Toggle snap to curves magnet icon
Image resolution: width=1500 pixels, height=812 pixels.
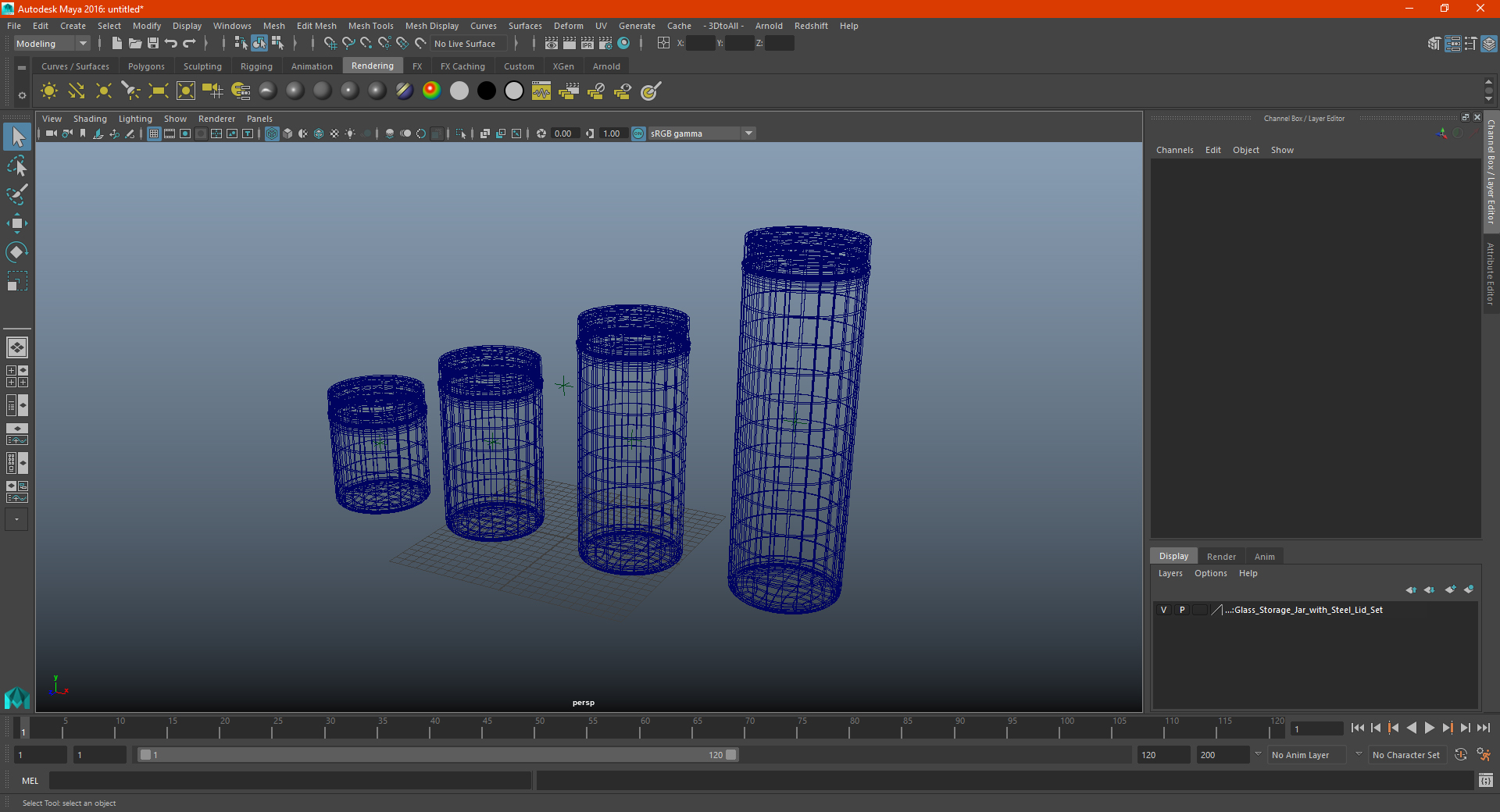pos(348,43)
